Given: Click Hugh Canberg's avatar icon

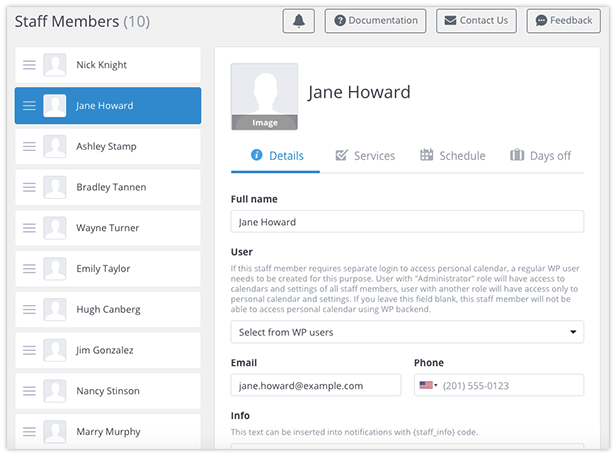Looking at the screenshot, I should click(55, 309).
